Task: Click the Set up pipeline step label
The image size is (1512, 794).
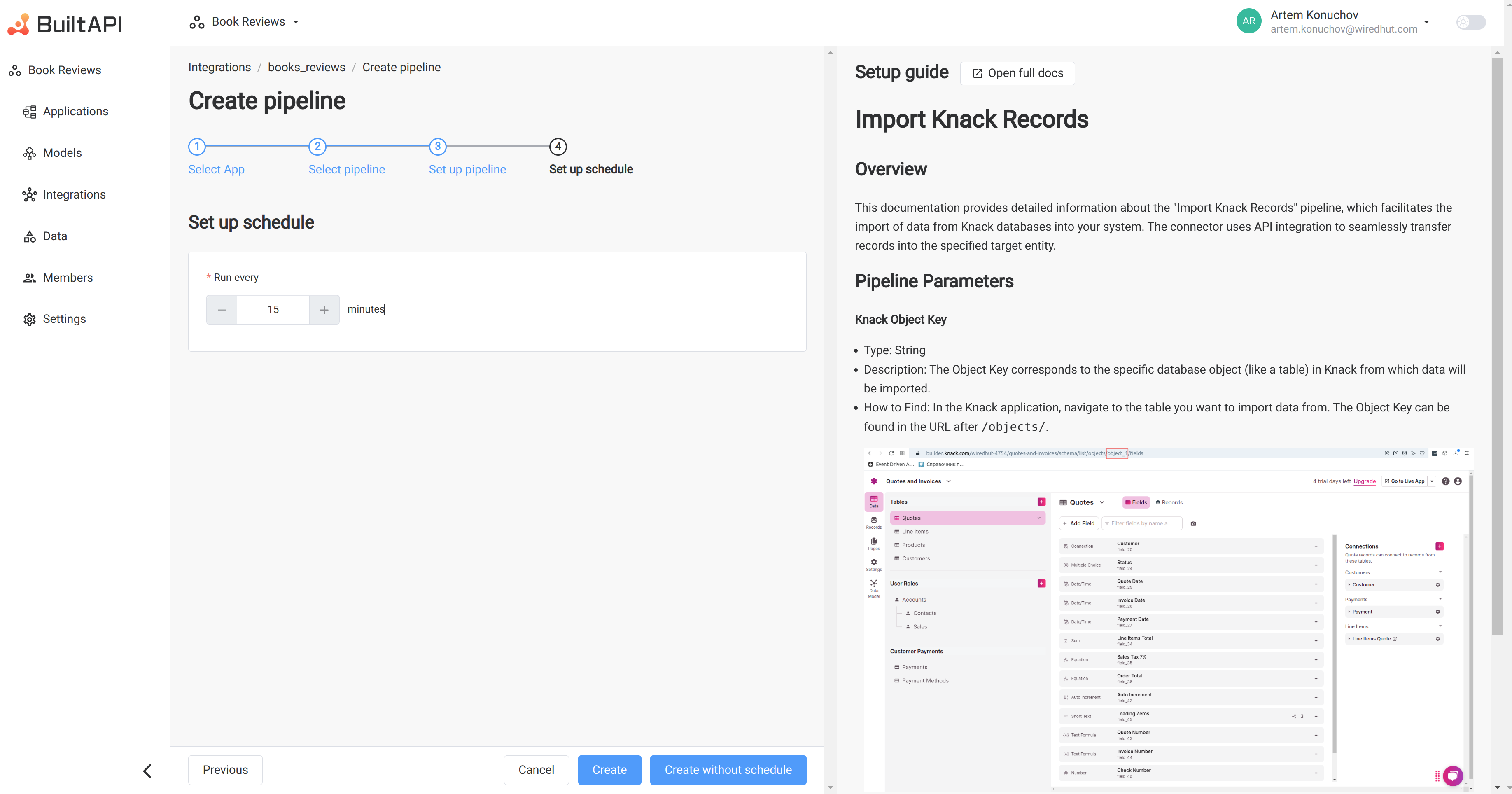Action: 467,170
